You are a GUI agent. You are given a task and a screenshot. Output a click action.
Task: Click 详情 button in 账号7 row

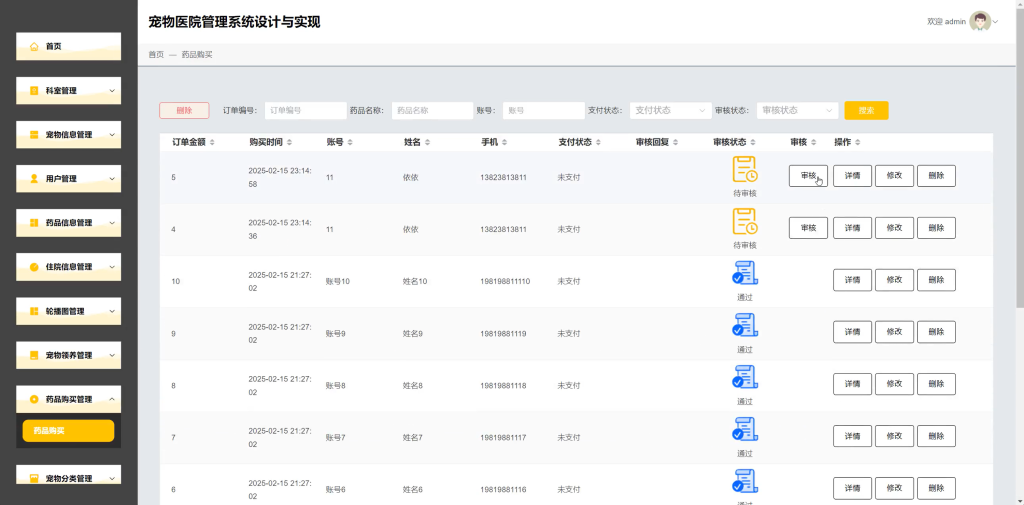pos(852,436)
